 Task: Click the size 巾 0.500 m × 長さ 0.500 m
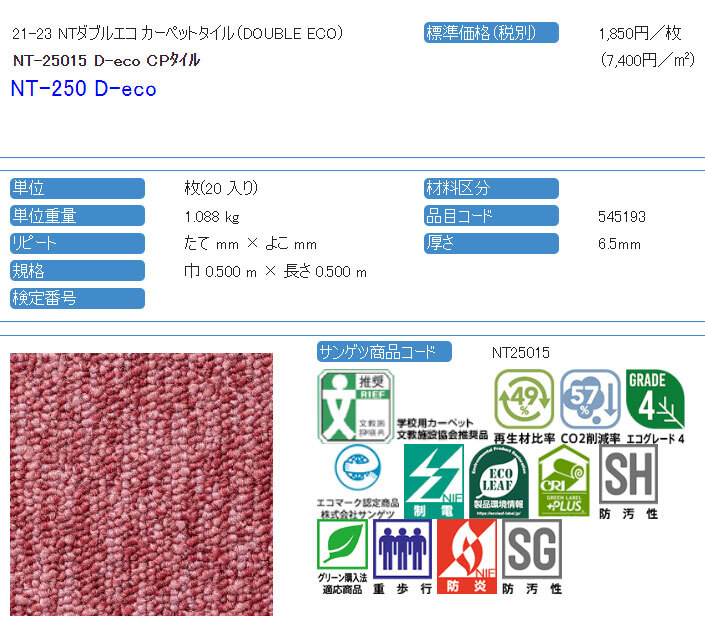276,272
